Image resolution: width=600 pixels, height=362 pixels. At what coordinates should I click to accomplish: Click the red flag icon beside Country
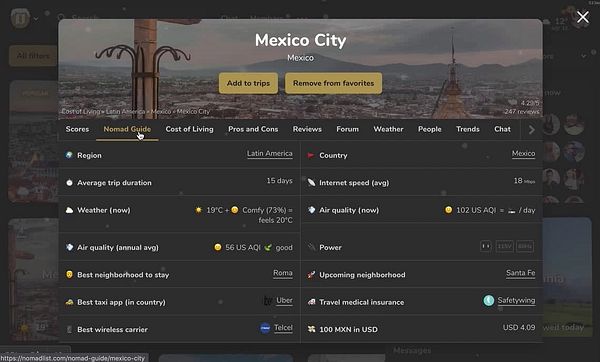tap(311, 155)
